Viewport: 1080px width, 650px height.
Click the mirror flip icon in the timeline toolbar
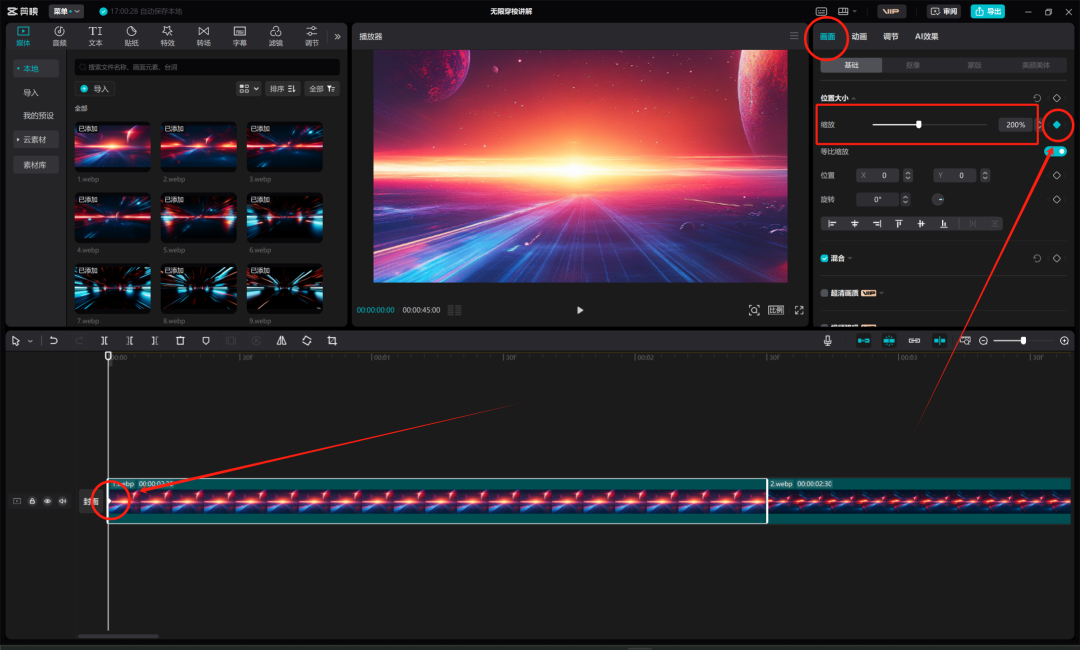click(x=281, y=341)
